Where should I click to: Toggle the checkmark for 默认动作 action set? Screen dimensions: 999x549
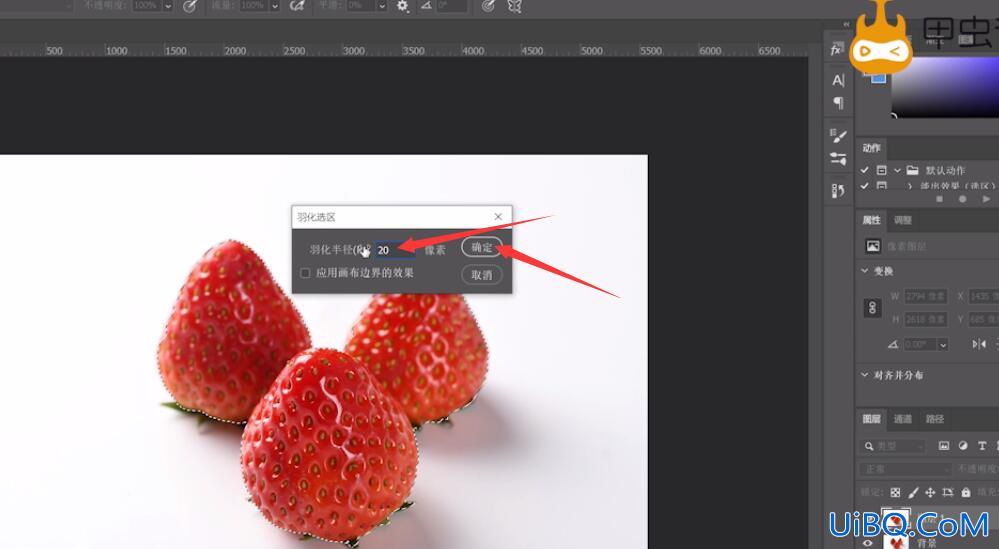[865, 170]
